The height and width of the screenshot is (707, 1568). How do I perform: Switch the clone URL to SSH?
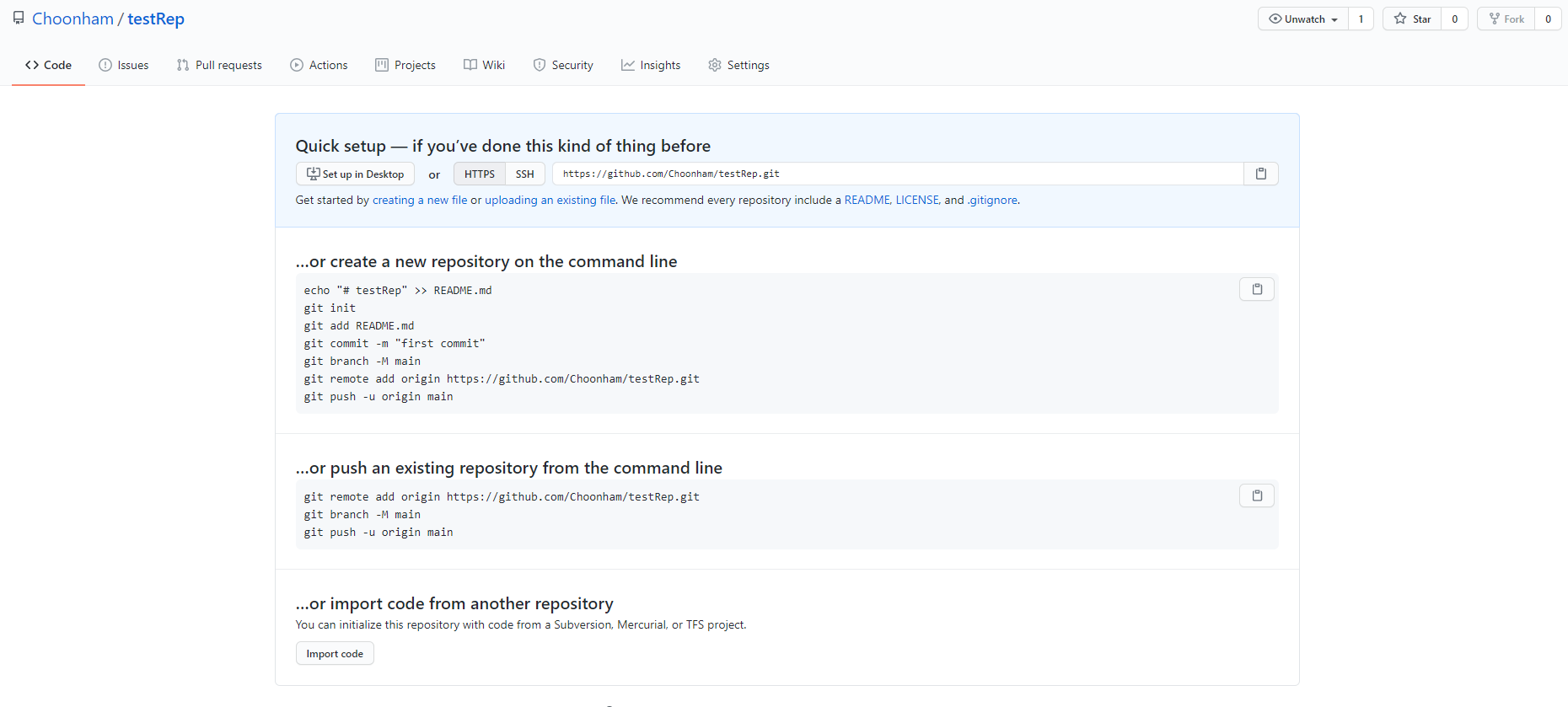point(525,174)
